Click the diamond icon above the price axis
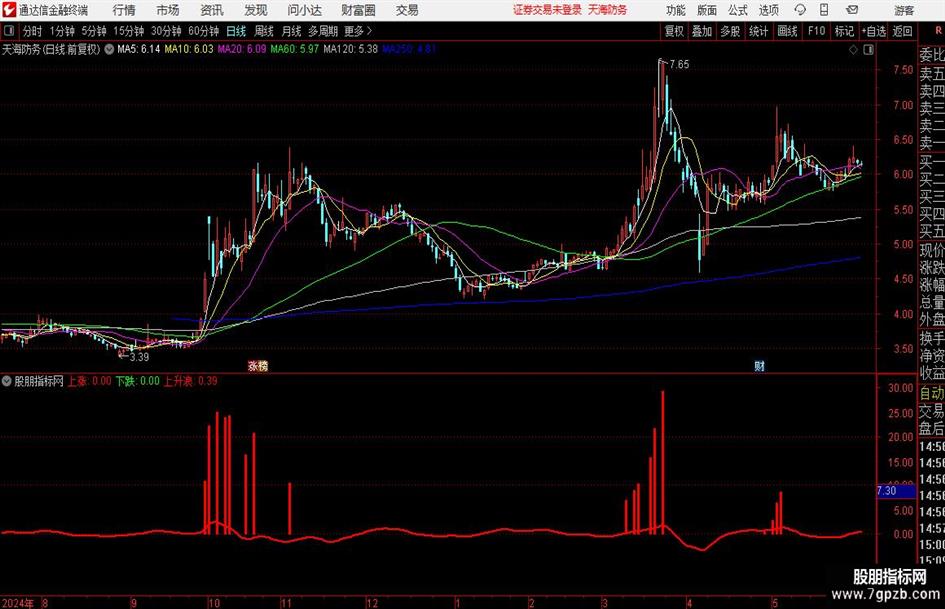 (x=853, y=49)
